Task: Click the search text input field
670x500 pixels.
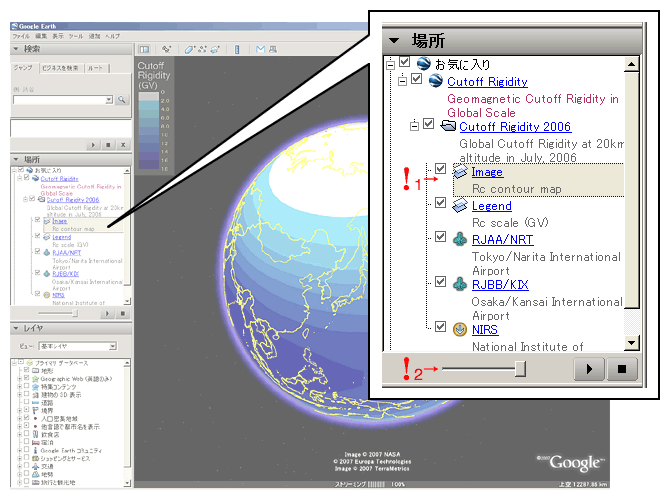Action: point(59,100)
